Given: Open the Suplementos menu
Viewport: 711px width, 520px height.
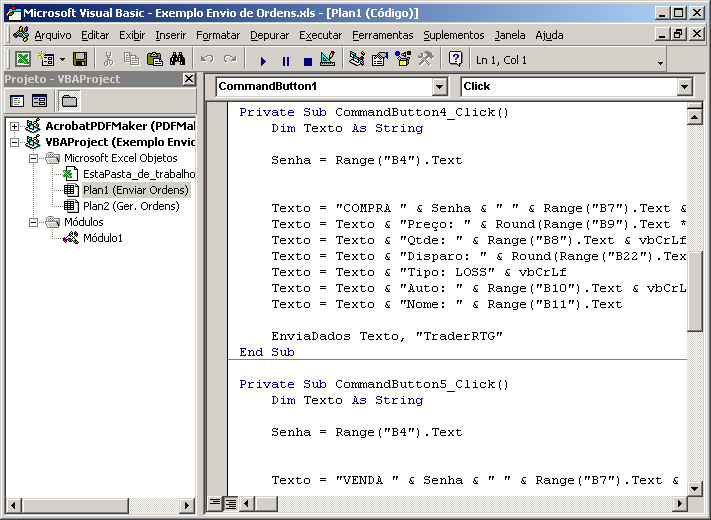Looking at the screenshot, I should coord(453,35).
